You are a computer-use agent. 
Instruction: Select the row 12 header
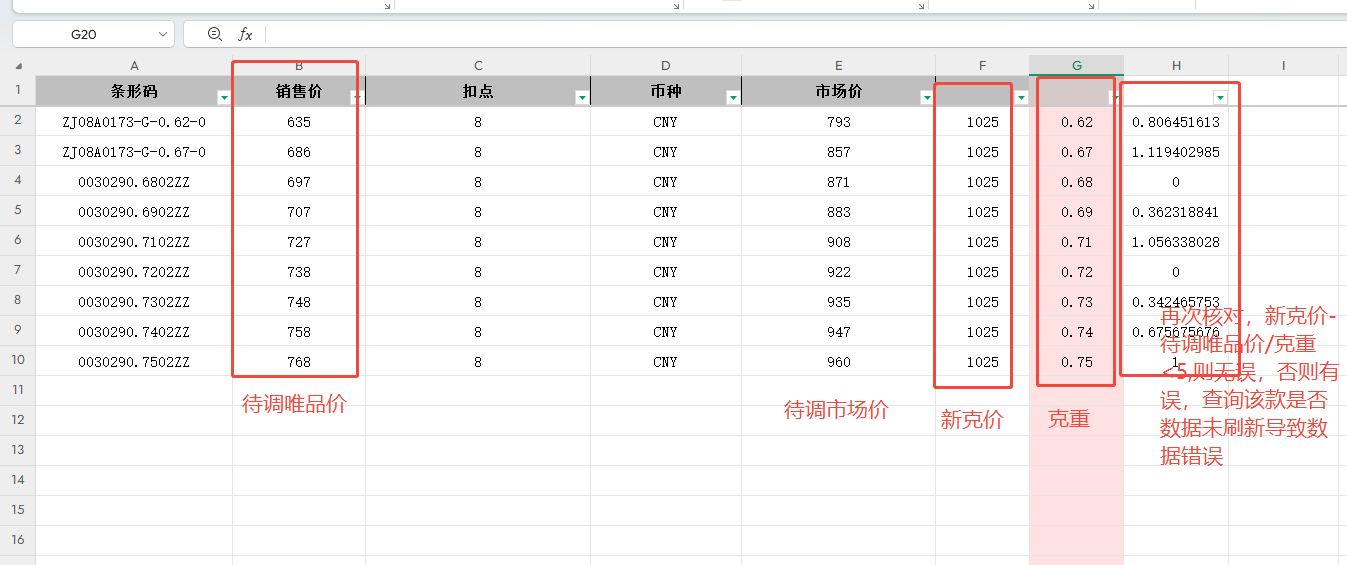(x=17, y=419)
